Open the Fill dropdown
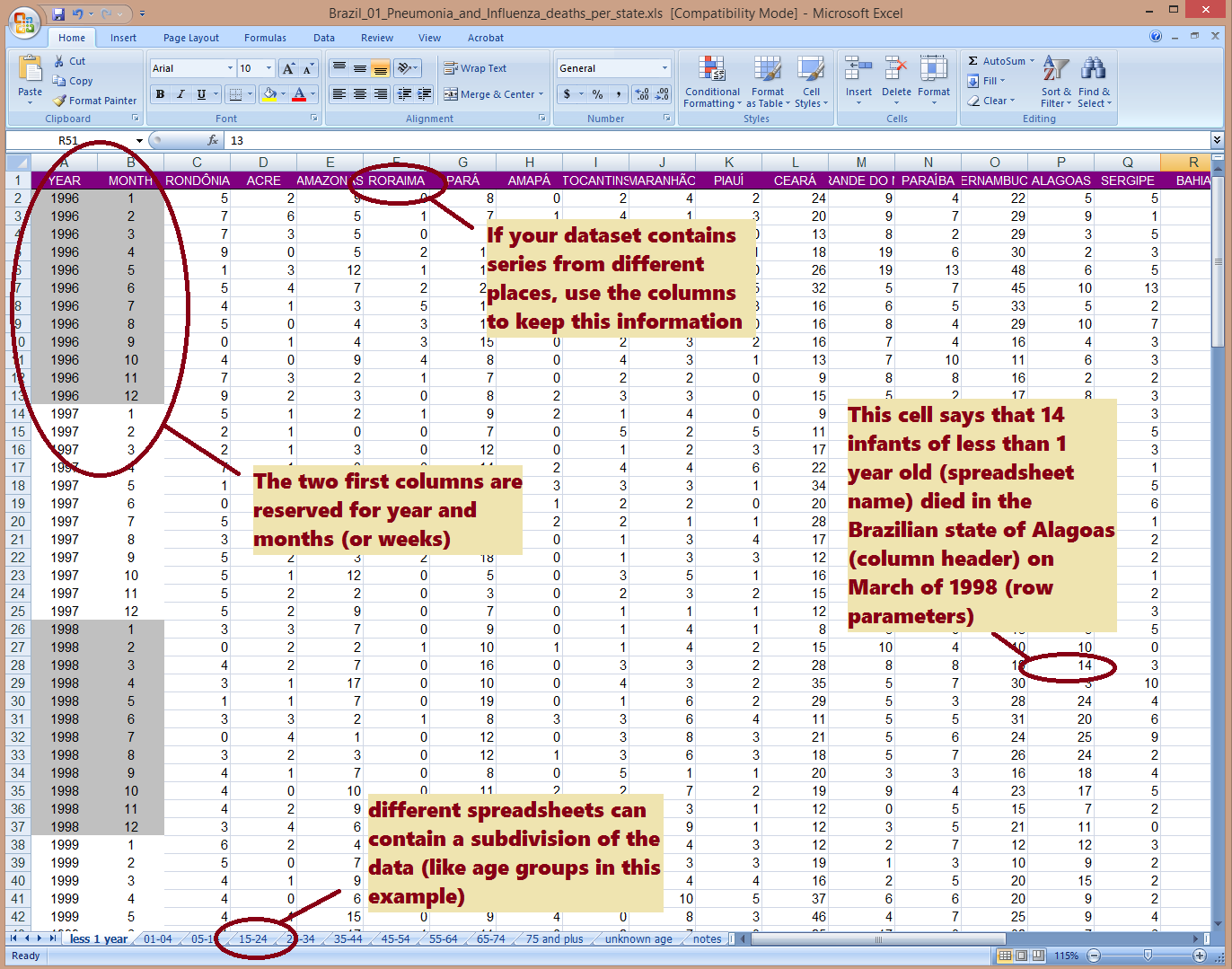Screen dimensions: 1232x969 tap(987, 81)
